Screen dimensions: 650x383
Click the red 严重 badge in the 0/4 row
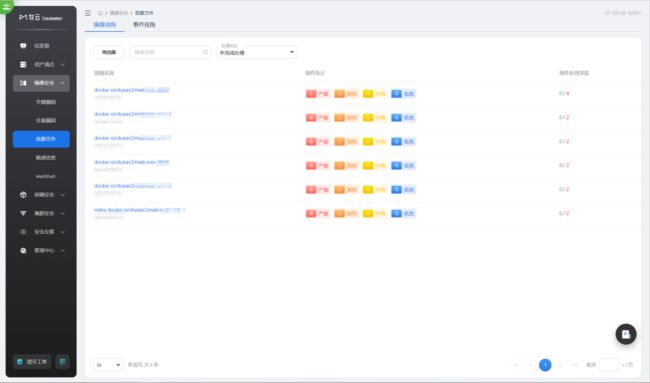(x=317, y=94)
